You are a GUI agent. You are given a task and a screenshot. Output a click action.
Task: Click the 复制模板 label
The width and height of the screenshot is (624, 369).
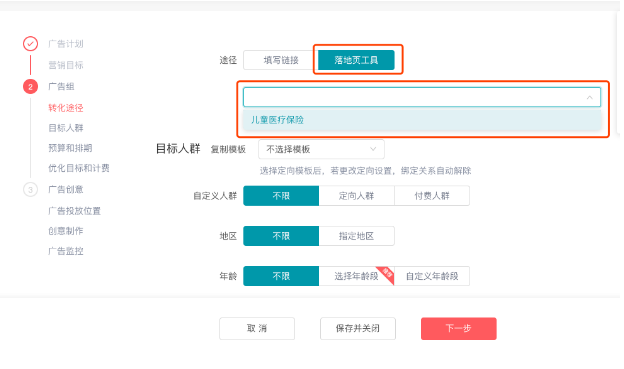pos(228,149)
